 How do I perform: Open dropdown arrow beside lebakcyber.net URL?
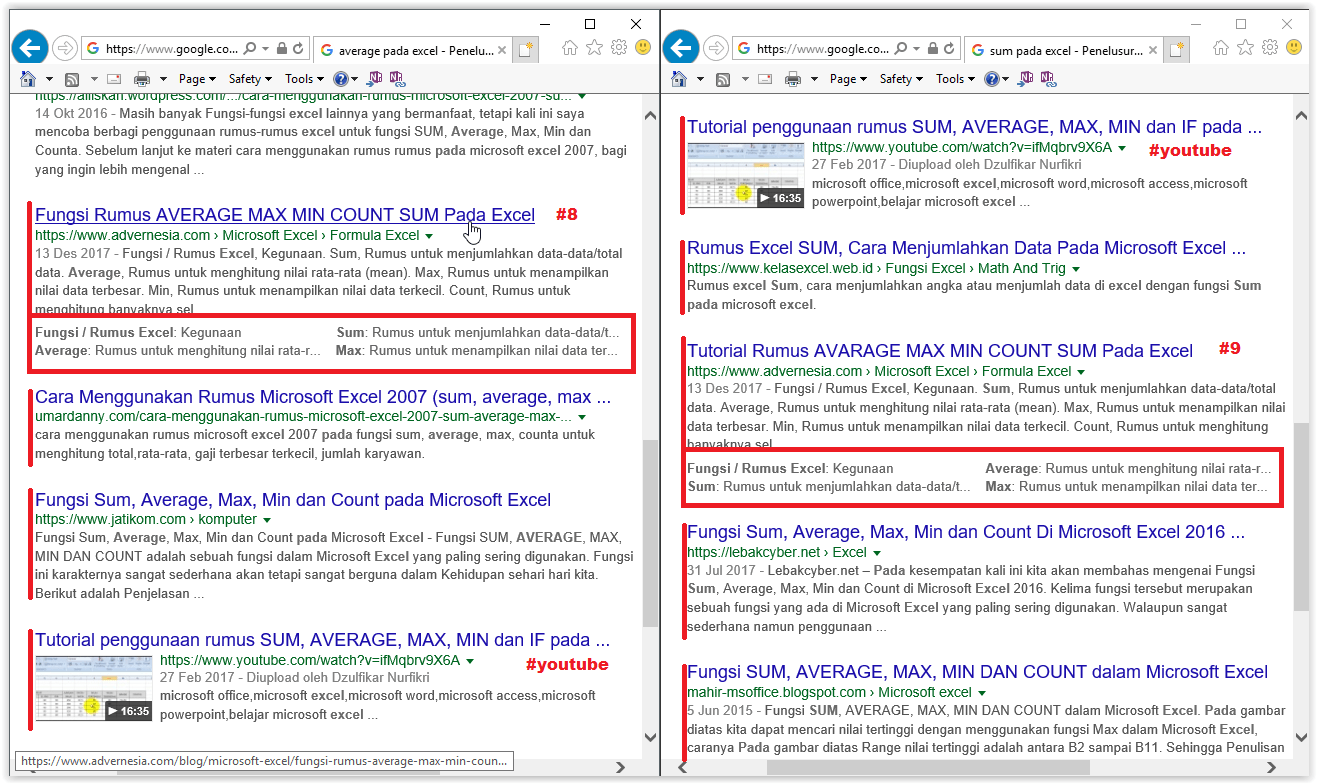[x=877, y=553]
